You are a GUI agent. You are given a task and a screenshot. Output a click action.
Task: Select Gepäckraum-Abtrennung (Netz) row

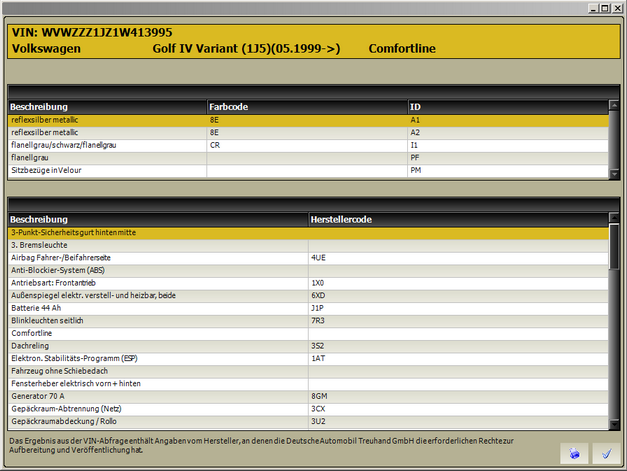point(308,409)
